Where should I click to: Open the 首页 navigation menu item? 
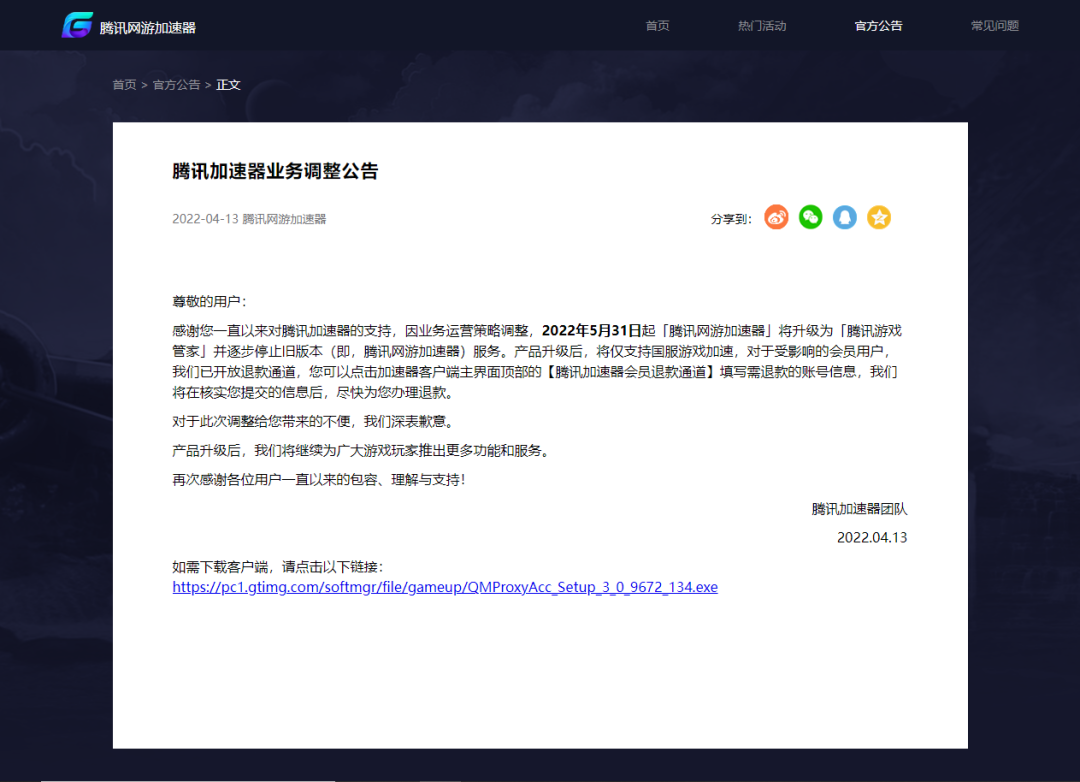(657, 25)
